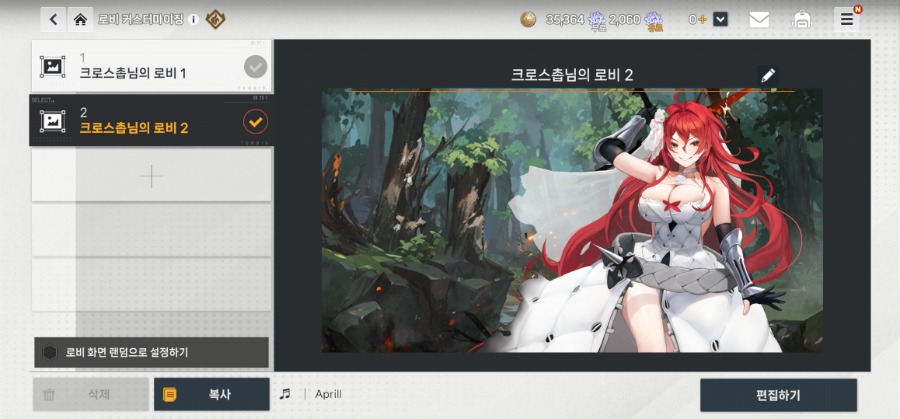Click the 편집하기 edit button
This screenshot has height=419, width=900.
click(778, 395)
